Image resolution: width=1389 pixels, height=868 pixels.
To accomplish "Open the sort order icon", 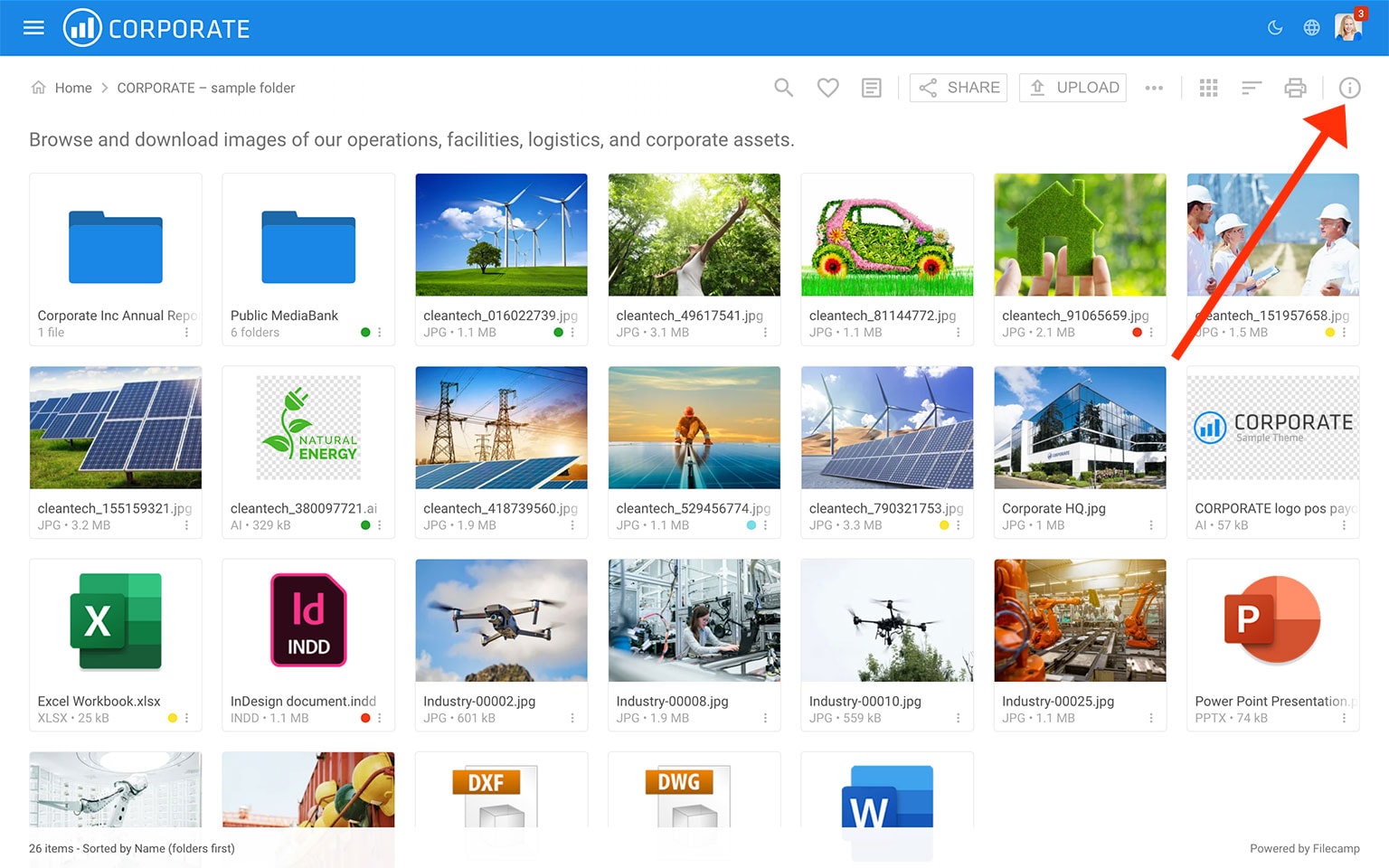I will 1252,88.
